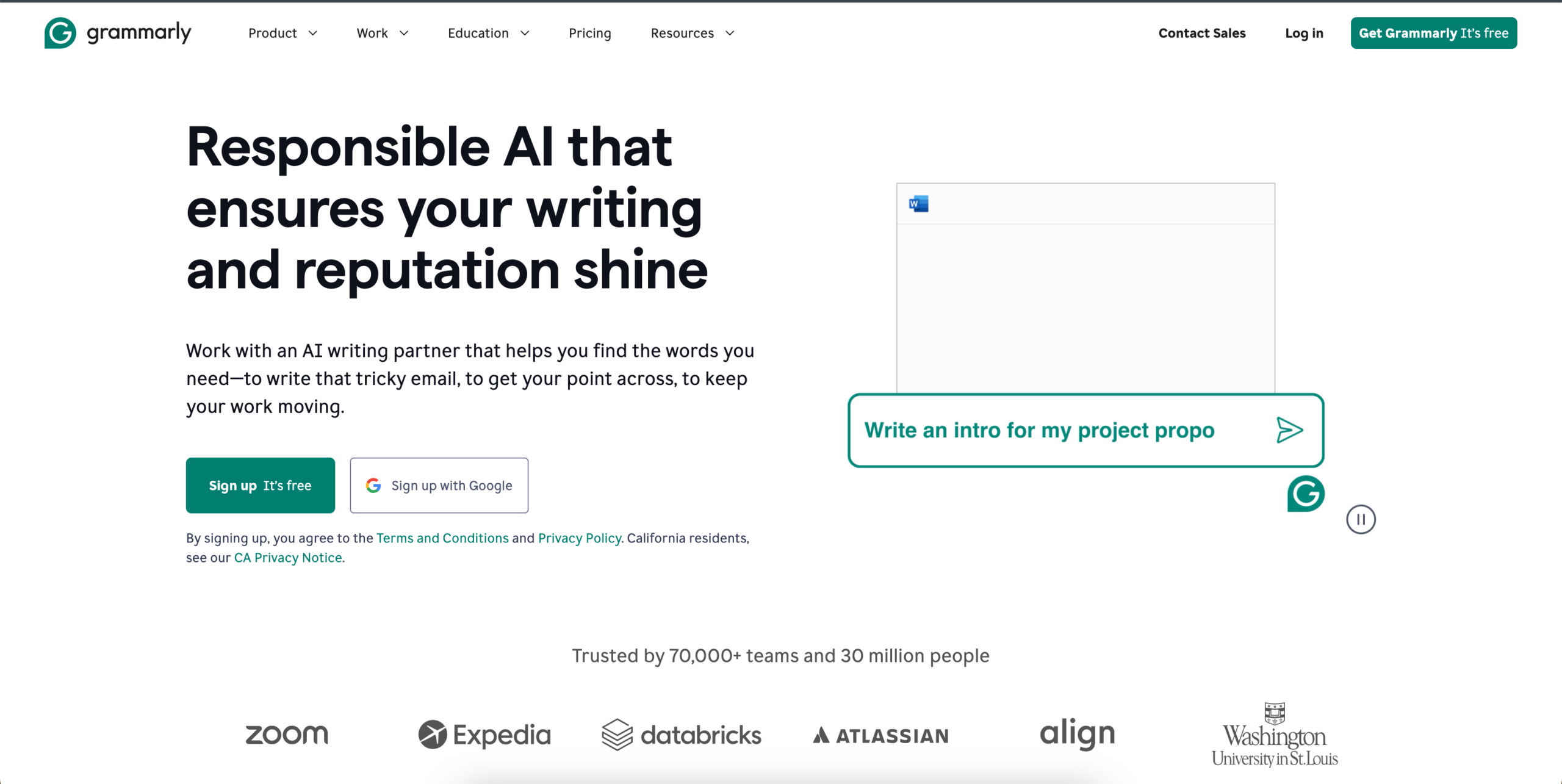Viewport: 1562px width, 784px height.
Task: Click the Atlassian logo
Action: click(880, 736)
